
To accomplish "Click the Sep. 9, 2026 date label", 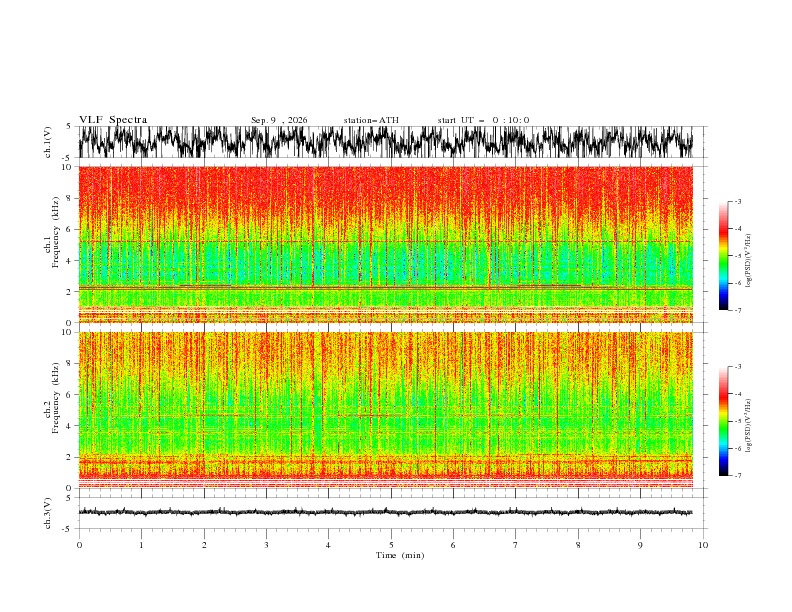I will [x=279, y=120].
